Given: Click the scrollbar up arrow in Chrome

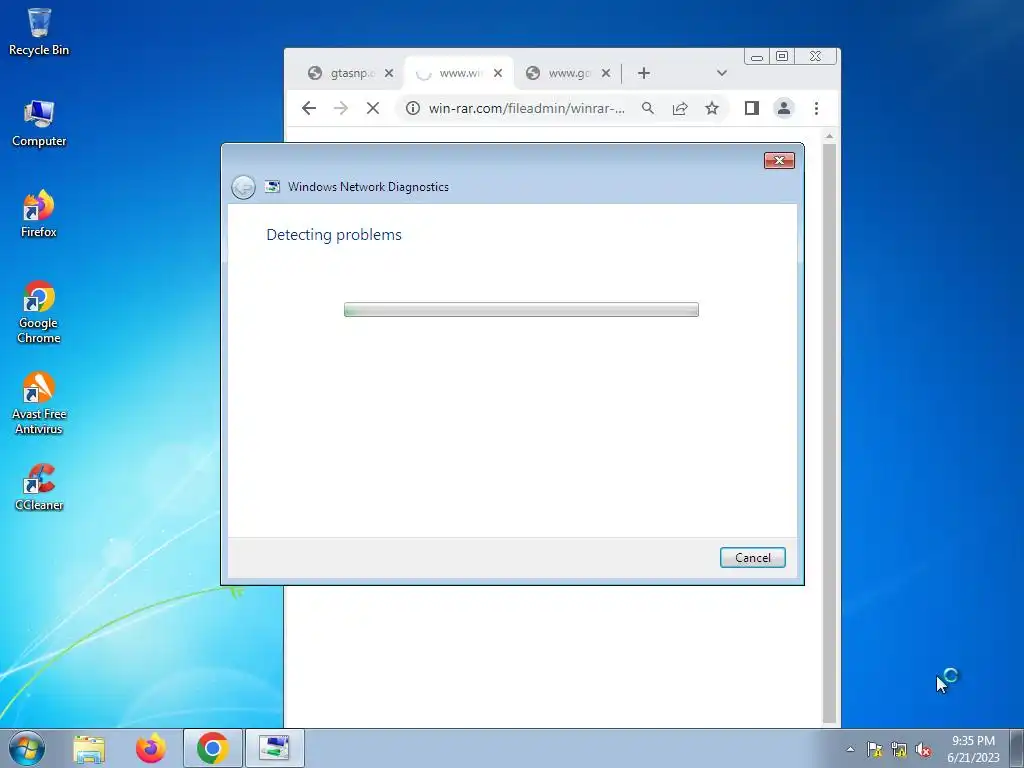Looking at the screenshot, I should pos(829,136).
